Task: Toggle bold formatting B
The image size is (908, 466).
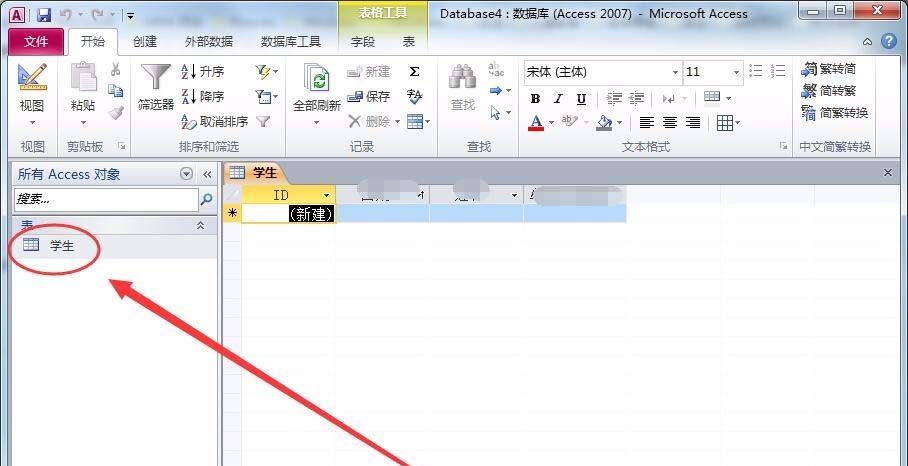Action: point(535,99)
